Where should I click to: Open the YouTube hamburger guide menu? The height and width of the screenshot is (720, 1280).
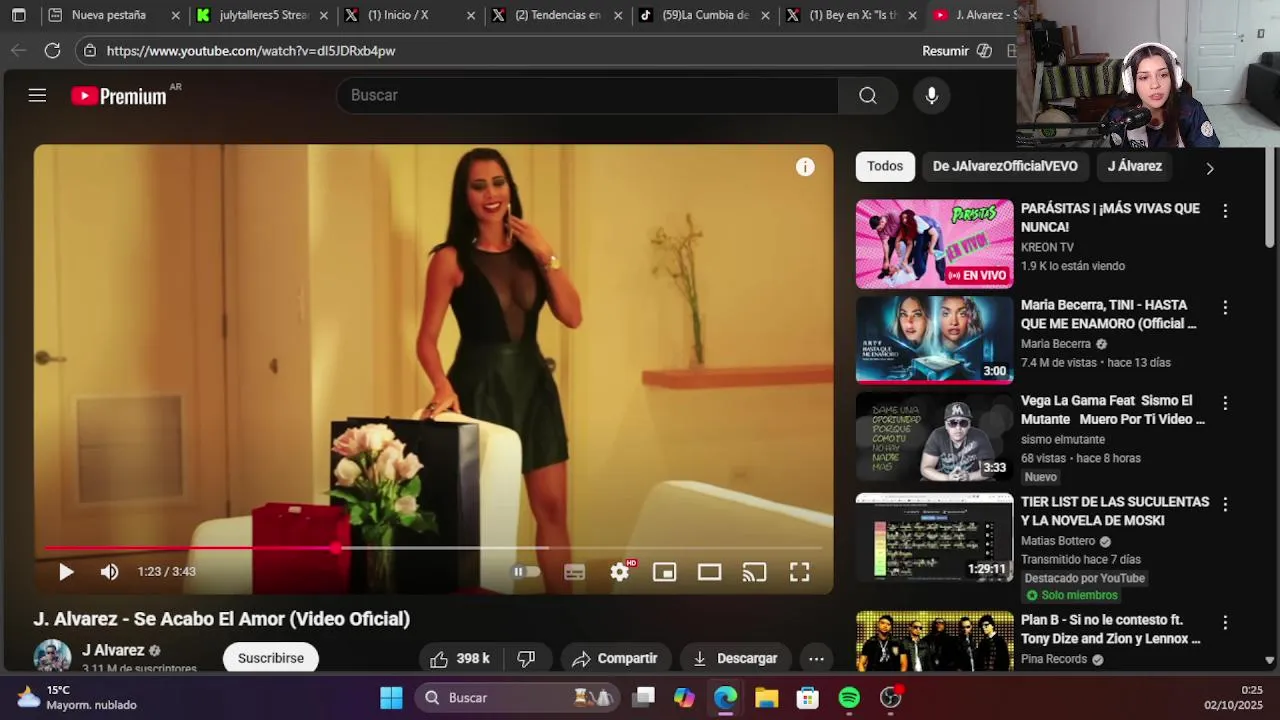point(37,95)
